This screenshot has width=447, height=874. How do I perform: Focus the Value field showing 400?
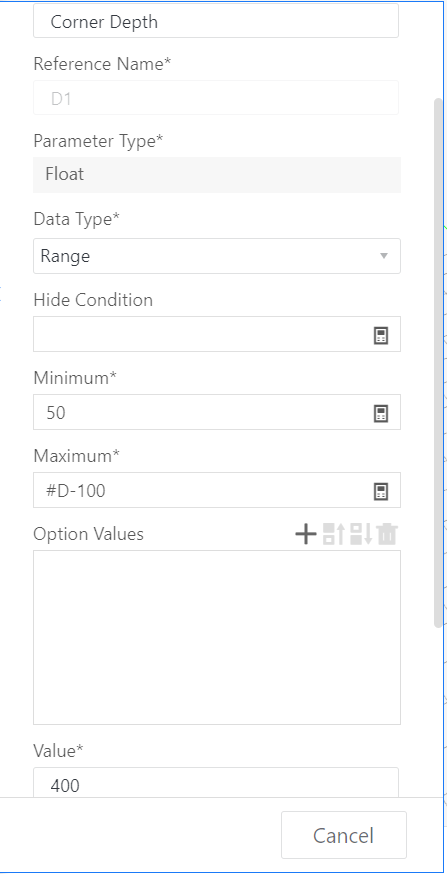pos(216,783)
